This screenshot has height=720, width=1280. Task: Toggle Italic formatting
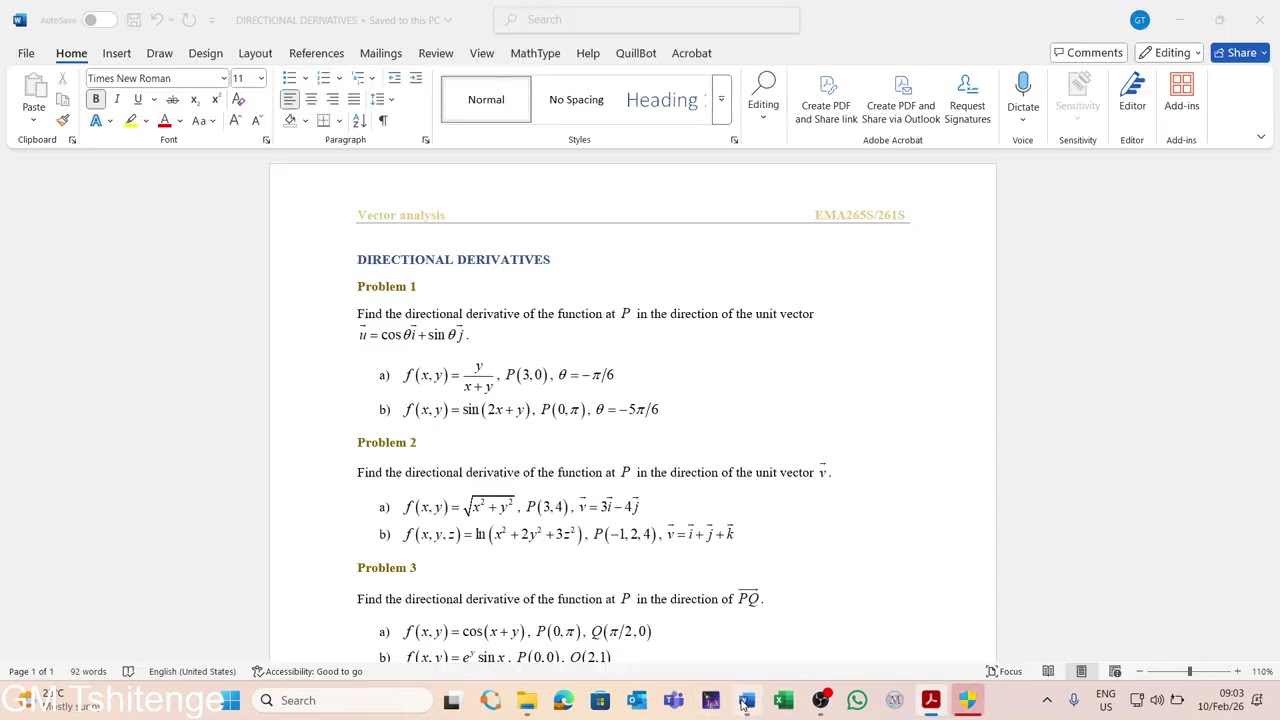(117, 99)
